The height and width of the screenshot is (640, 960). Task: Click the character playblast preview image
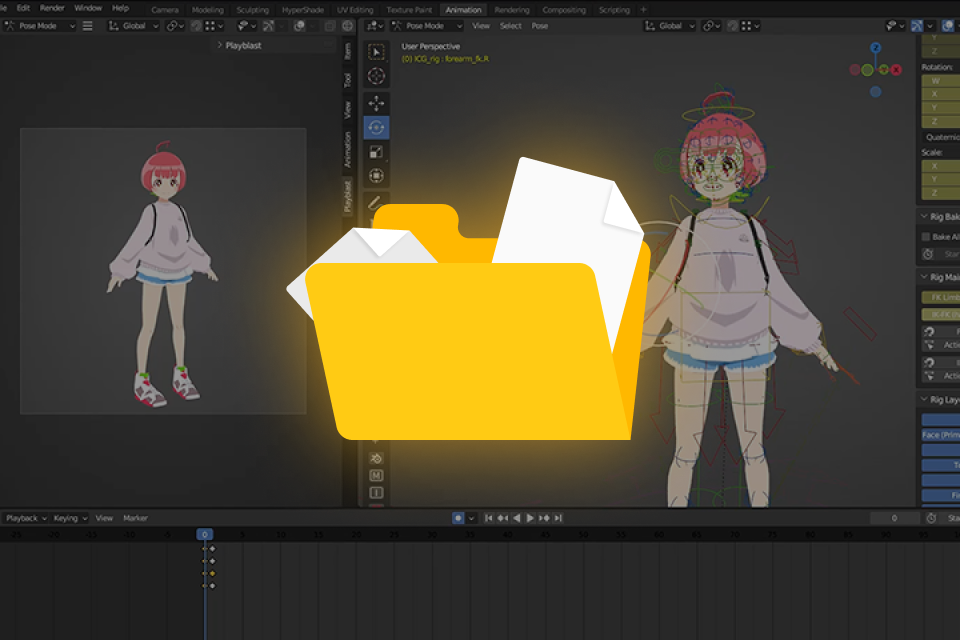(163, 271)
